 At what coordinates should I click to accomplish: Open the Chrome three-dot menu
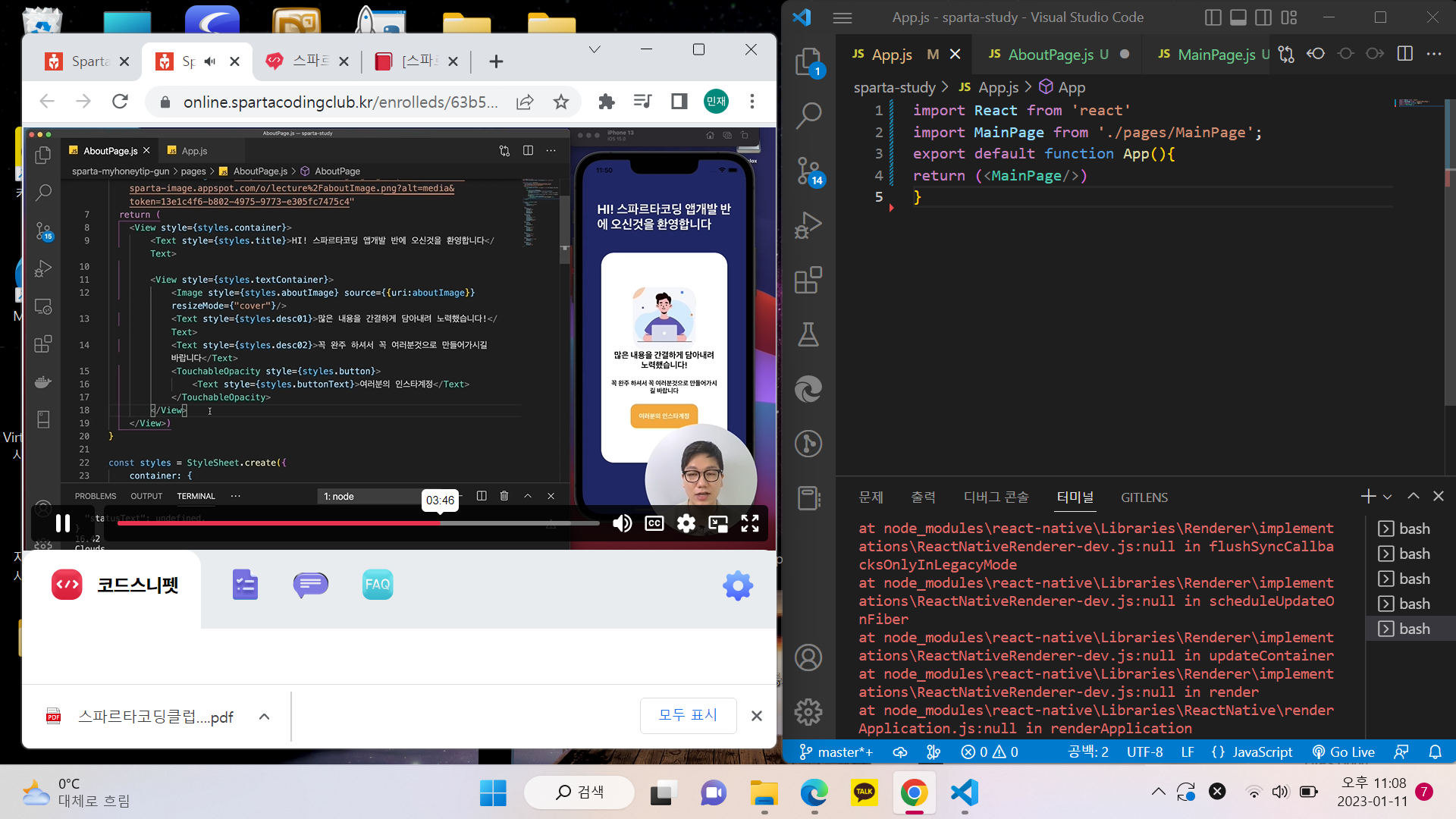coord(752,102)
